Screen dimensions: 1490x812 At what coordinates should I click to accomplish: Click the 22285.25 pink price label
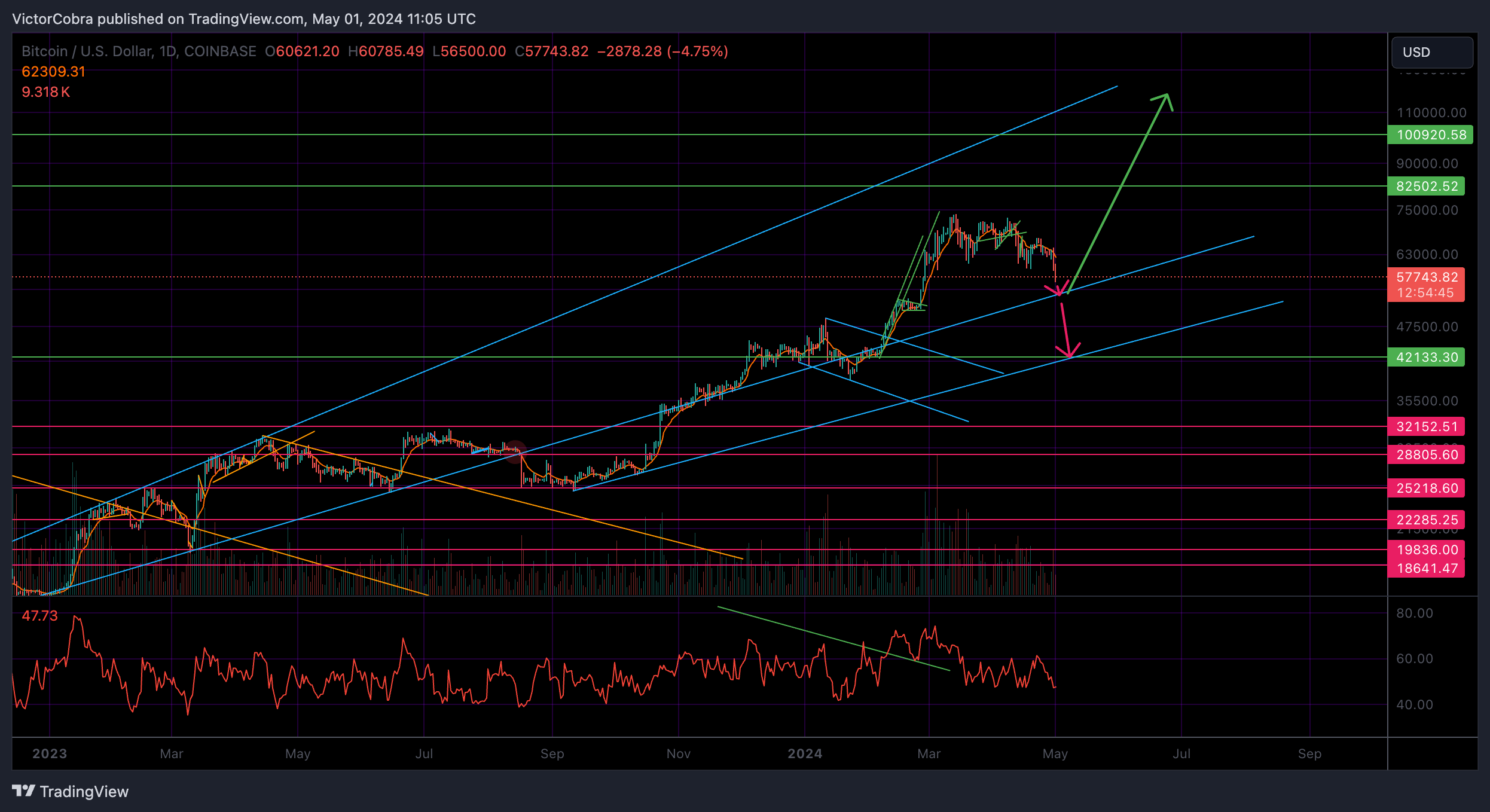click(x=1426, y=520)
